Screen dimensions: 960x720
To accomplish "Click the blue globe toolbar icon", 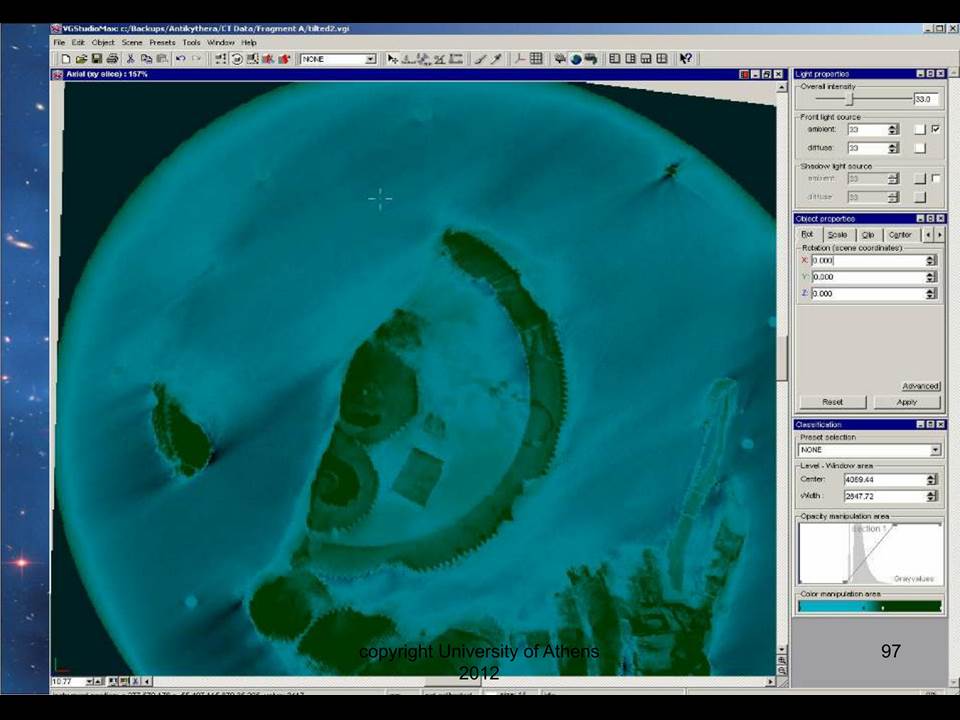I will click(x=576, y=59).
